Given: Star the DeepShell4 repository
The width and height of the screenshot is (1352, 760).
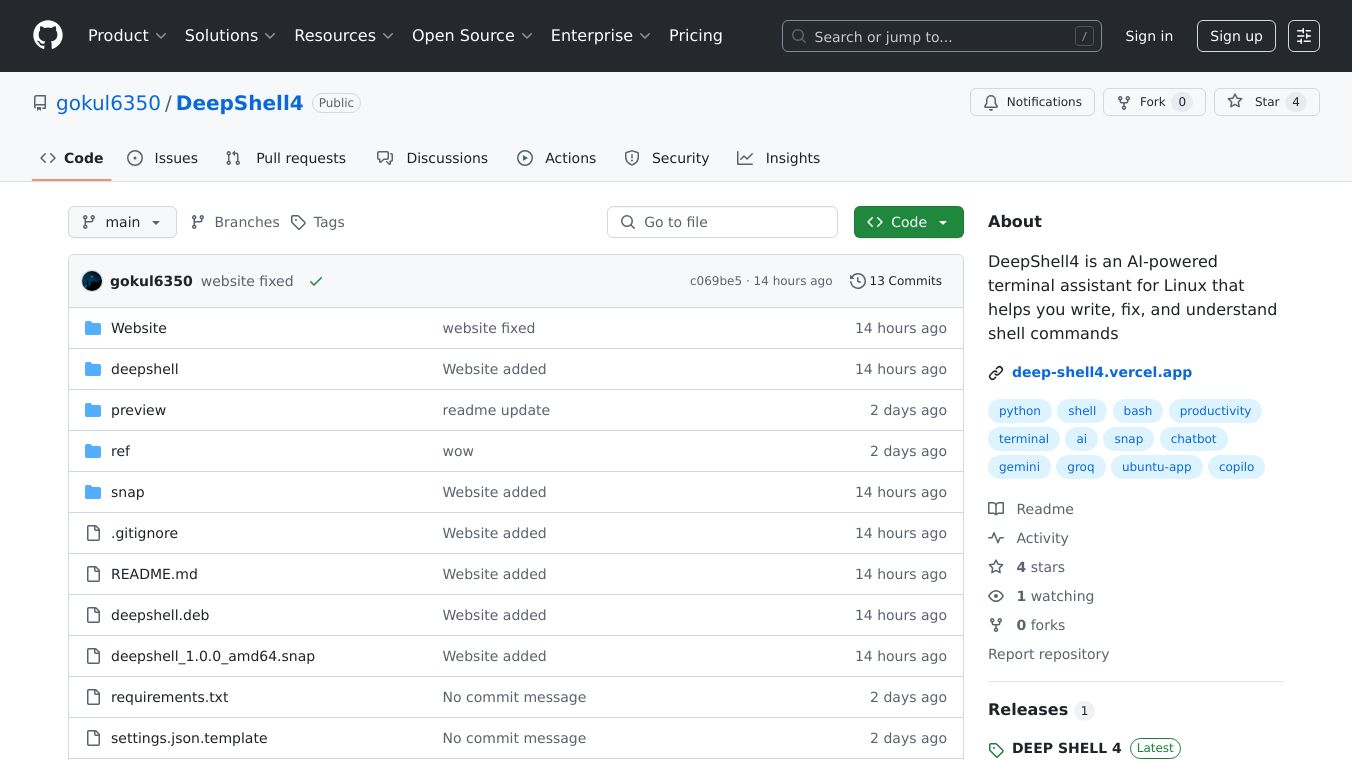Looking at the screenshot, I should click(x=1266, y=102).
